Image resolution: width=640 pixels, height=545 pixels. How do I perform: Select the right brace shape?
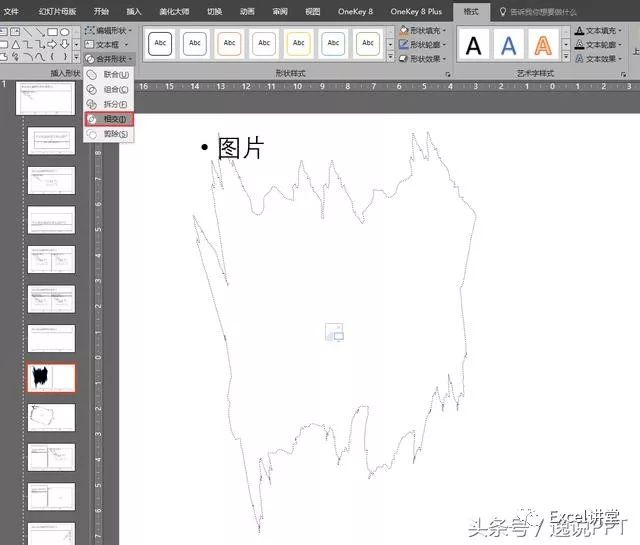(x=64, y=57)
